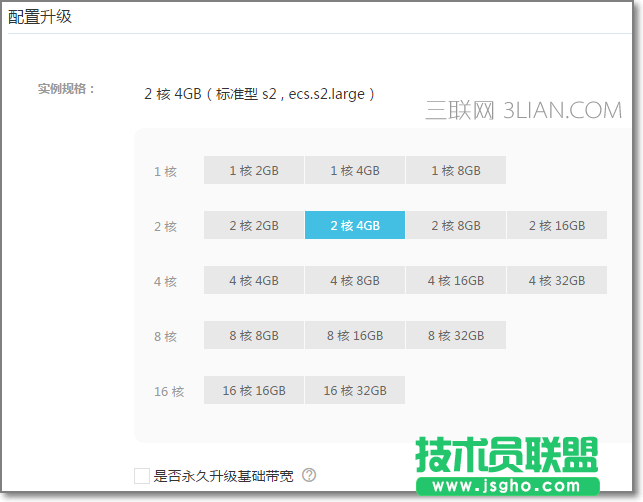643x502 pixels.
Task: Choose the 16 核 16GB option
Action: (x=253, y=390)
